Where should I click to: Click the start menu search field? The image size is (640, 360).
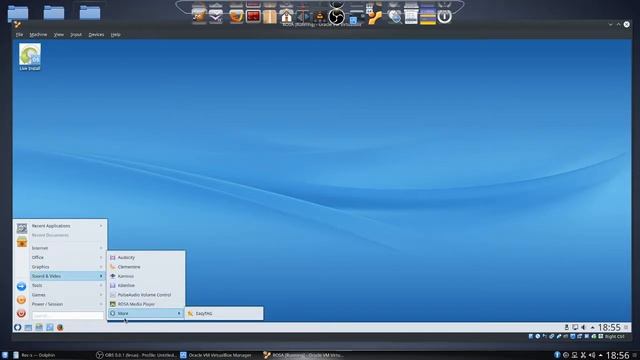coord(68,316)
